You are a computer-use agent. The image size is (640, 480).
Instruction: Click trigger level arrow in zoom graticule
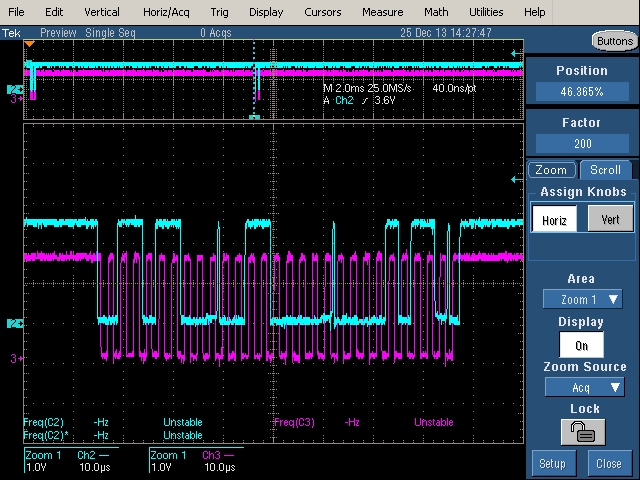tap(516, 179)
